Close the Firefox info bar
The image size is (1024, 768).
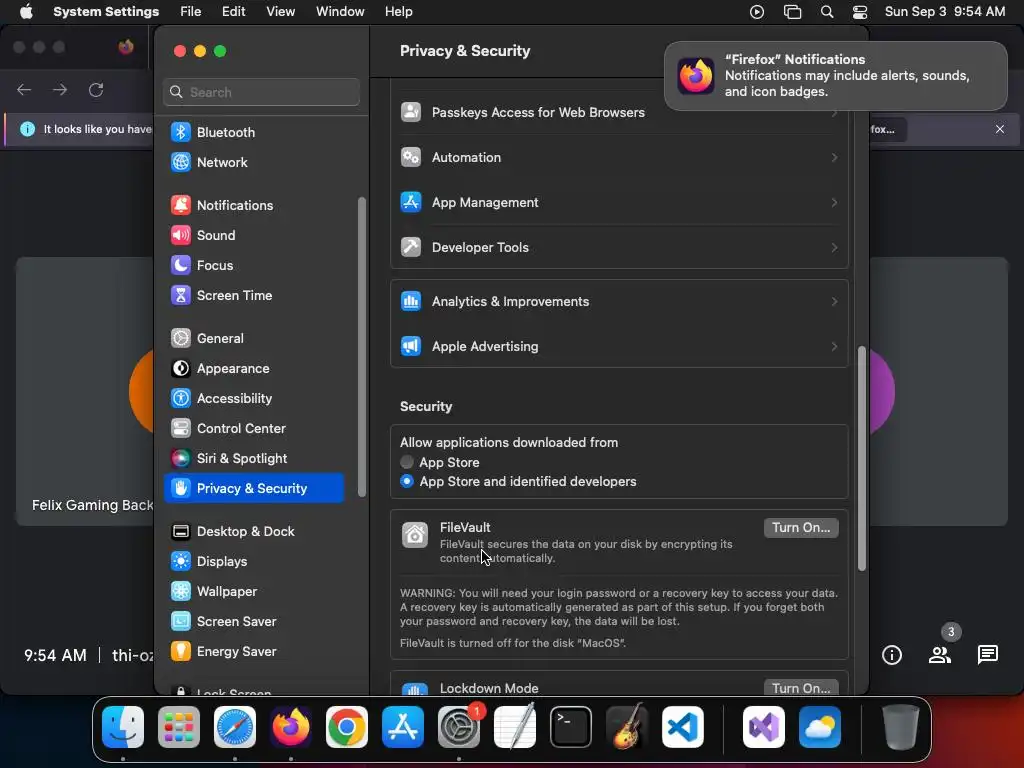(999, 129)
